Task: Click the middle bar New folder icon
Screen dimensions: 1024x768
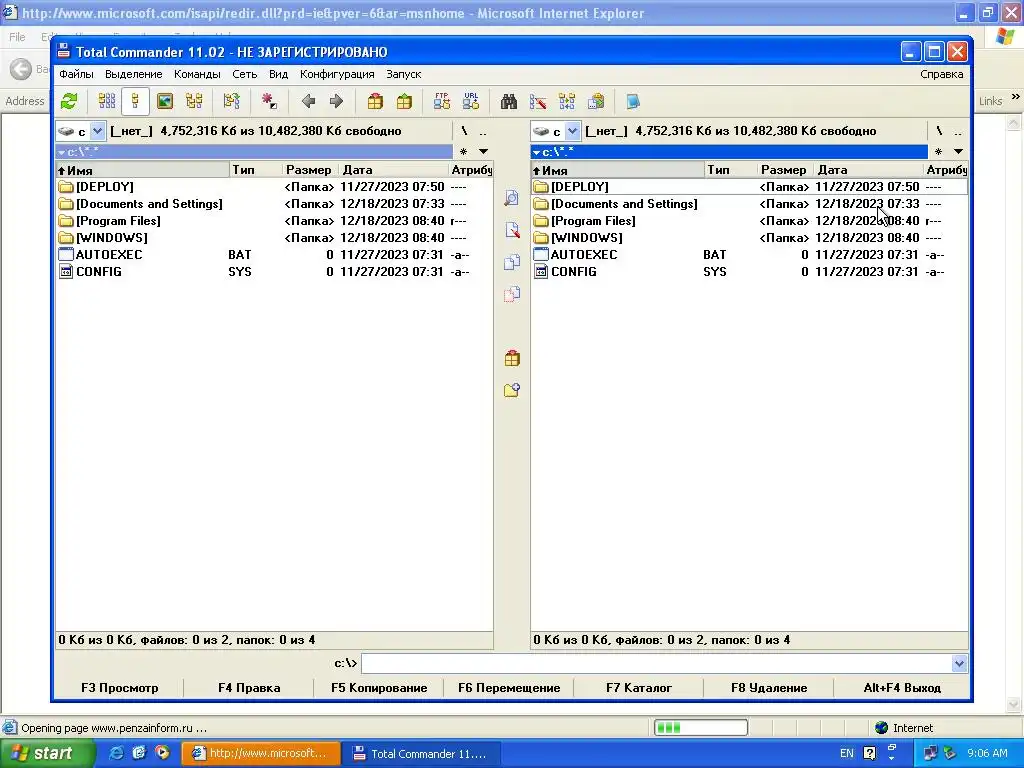Action: click(x=512, y=390)
